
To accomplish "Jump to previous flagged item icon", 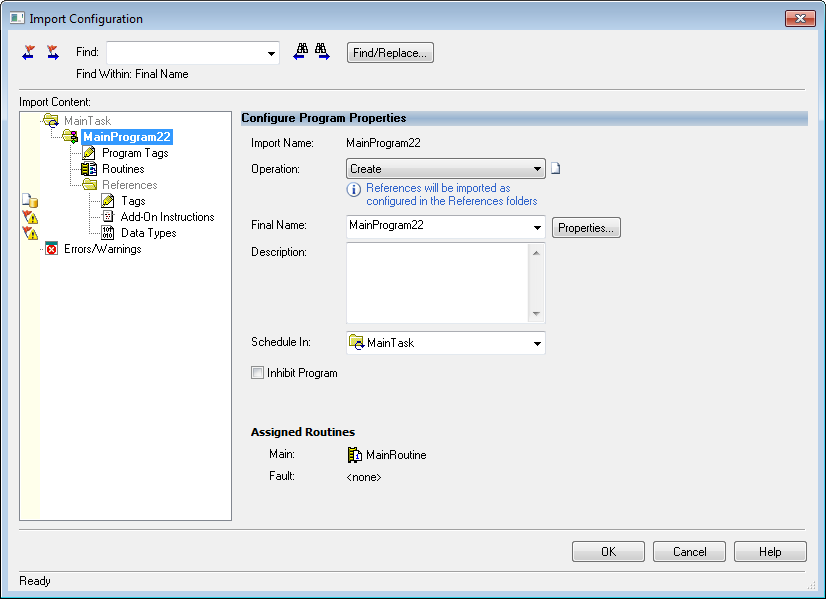I will point(28,52).
